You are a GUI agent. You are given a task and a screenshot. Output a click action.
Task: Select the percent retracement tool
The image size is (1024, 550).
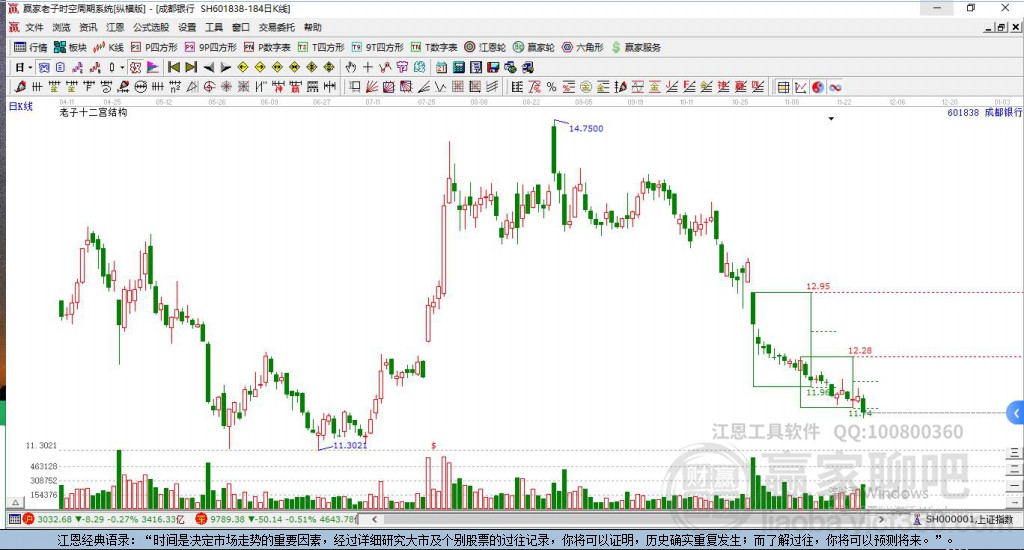click(x=551, y=87)
